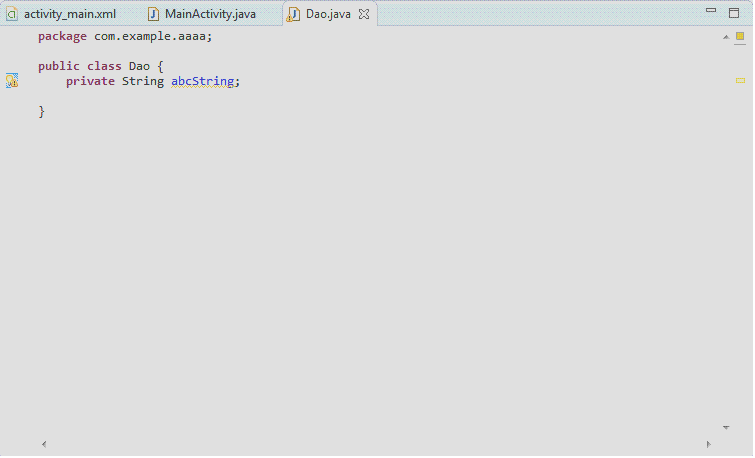The height and width of the screenshot is (458, 755).
Task: Click the closing brace of the class
Action: coord(41,111)
